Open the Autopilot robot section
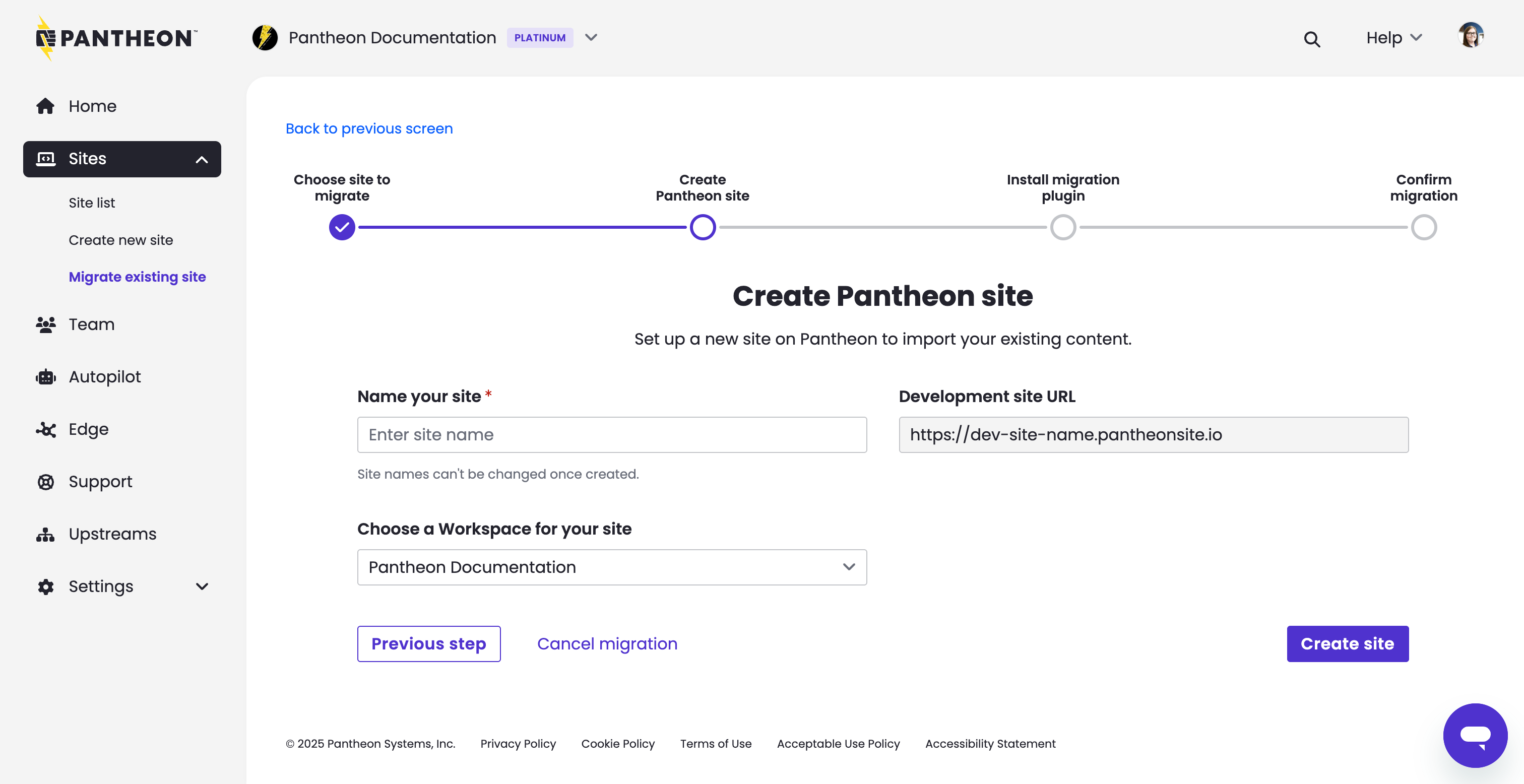The image size is (1524, 784). pos(104,377)
